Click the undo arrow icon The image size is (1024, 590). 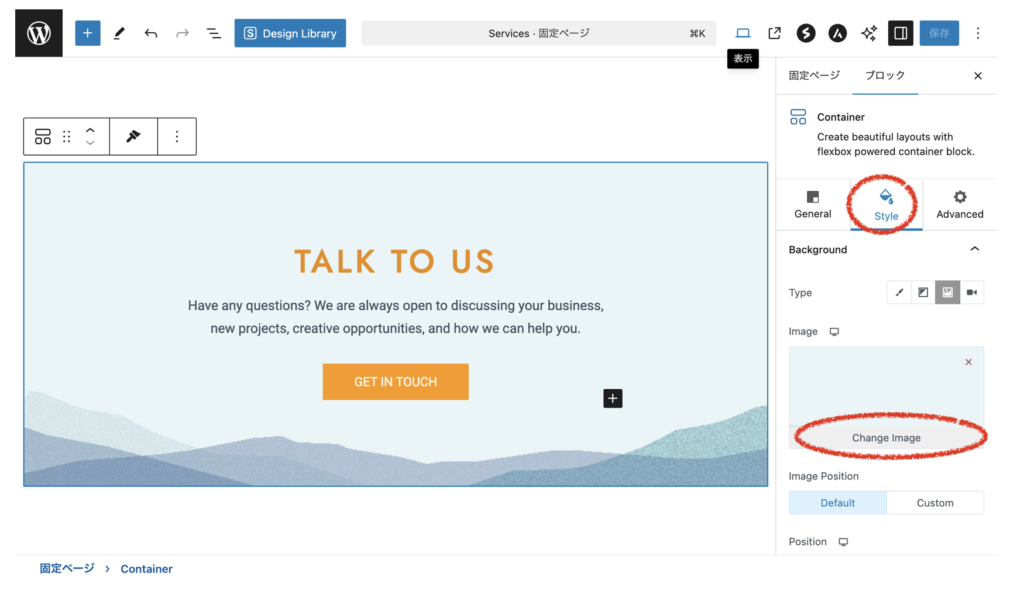point(151,33)
